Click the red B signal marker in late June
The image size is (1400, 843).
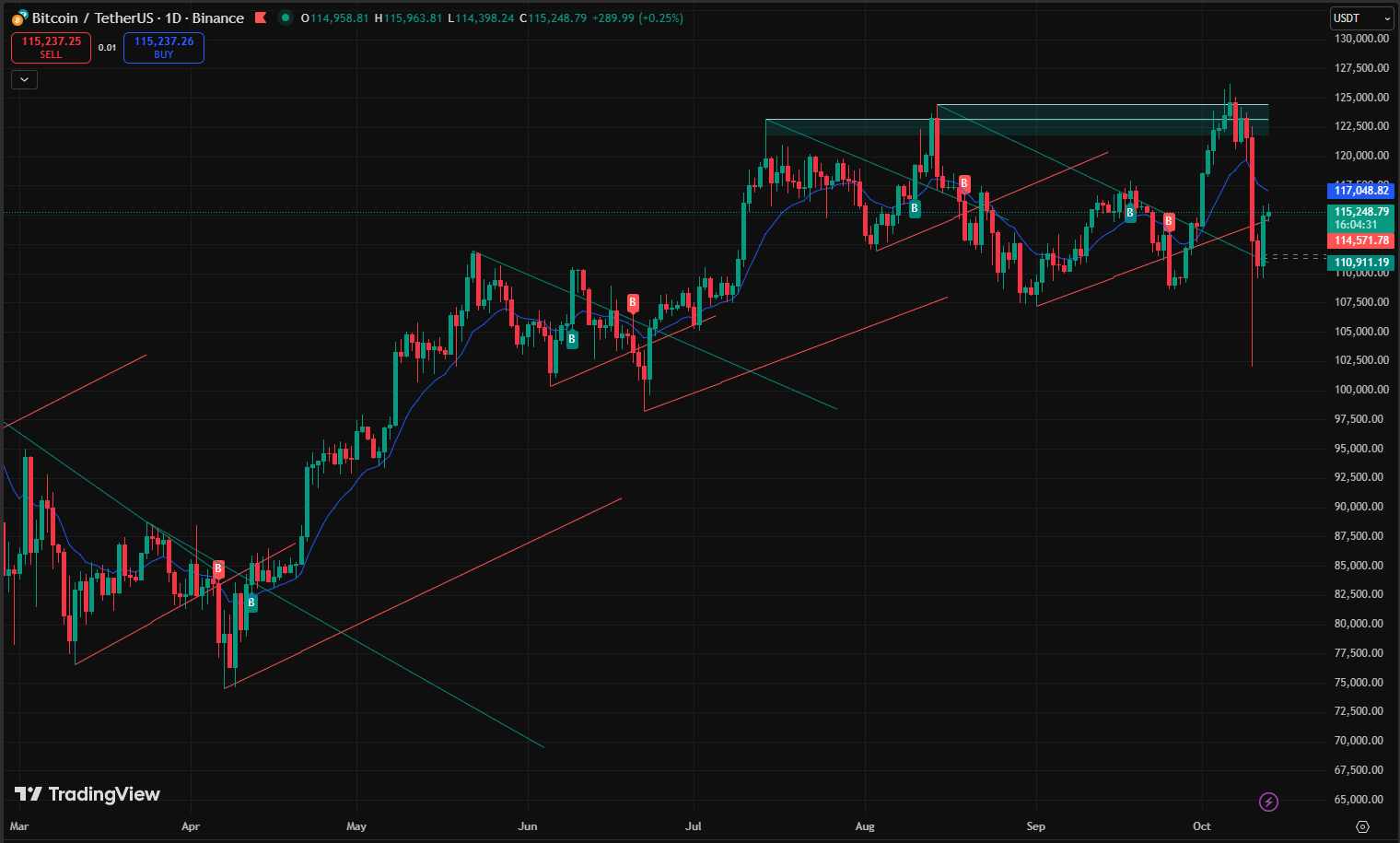pyautogui.click(x=633, y=302)
